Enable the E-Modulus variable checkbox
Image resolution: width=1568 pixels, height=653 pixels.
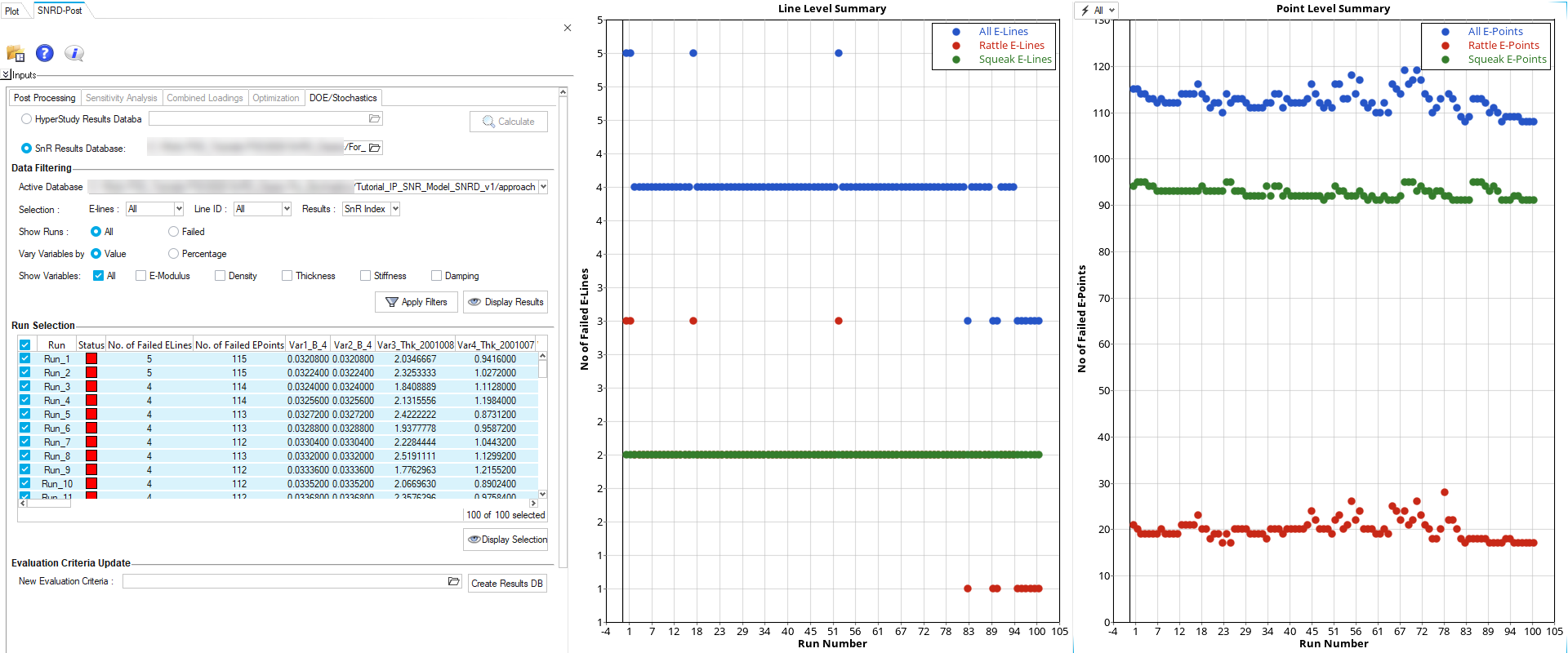coord(141,276)
